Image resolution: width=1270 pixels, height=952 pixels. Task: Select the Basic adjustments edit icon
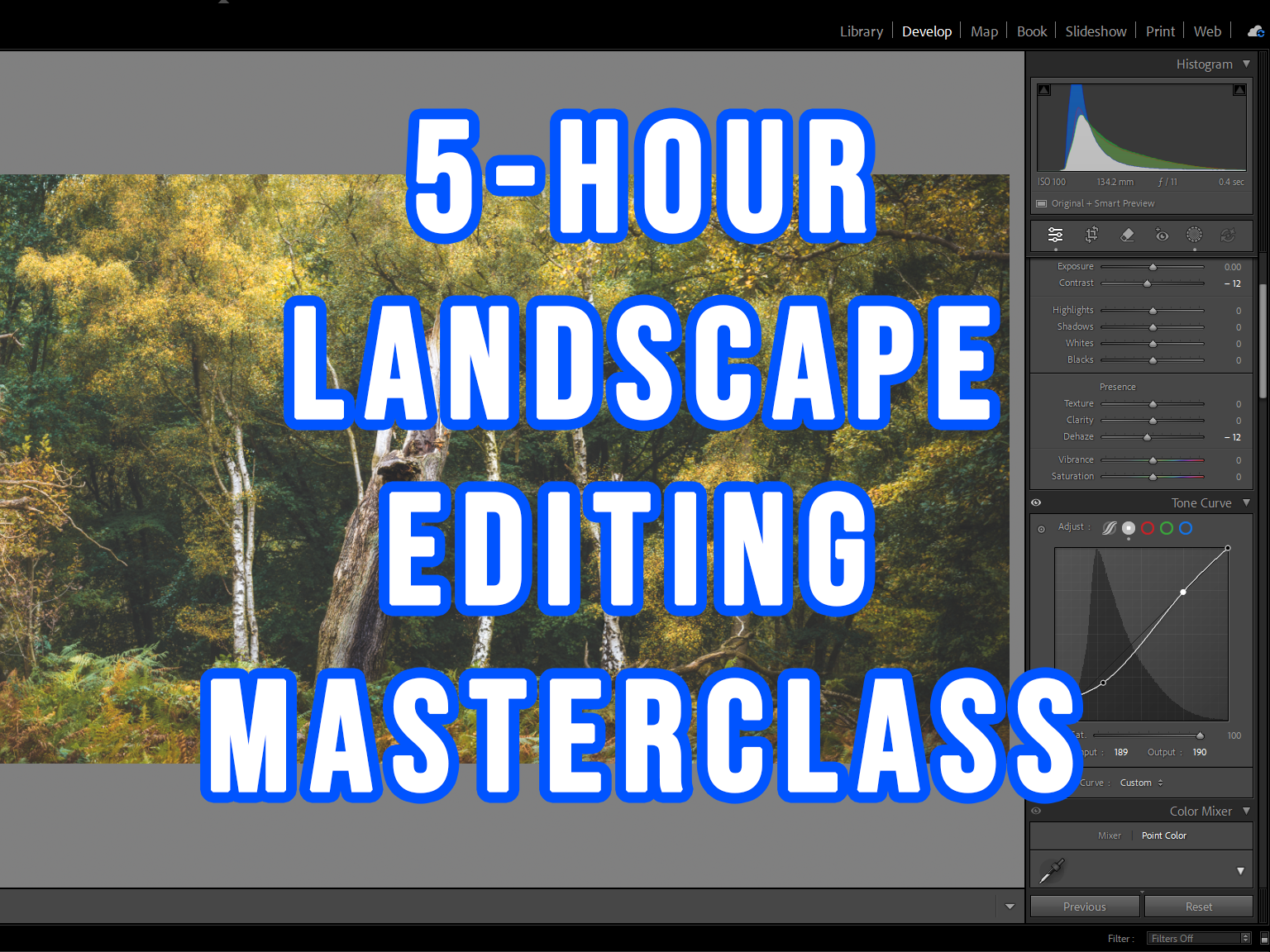tap(1055, 236)
